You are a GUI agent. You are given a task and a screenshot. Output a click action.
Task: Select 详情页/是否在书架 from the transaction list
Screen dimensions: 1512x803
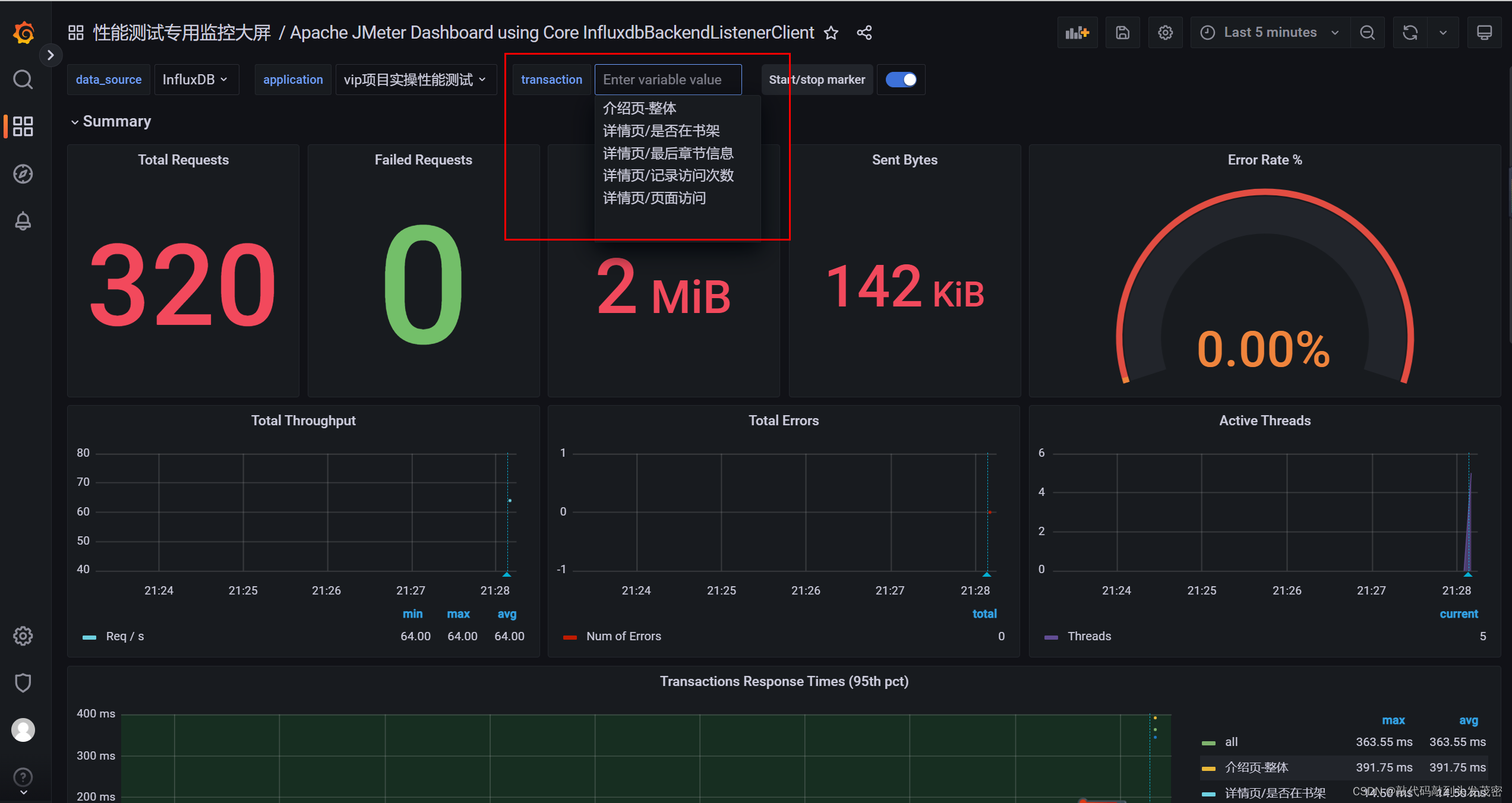(661, 131)
